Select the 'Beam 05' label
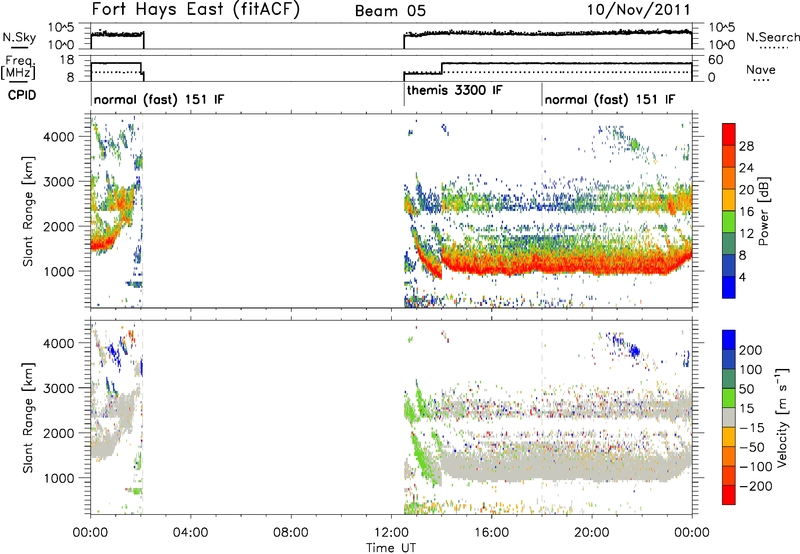The width and height of the screenshot is (800, 554). [x=390, y=11]
